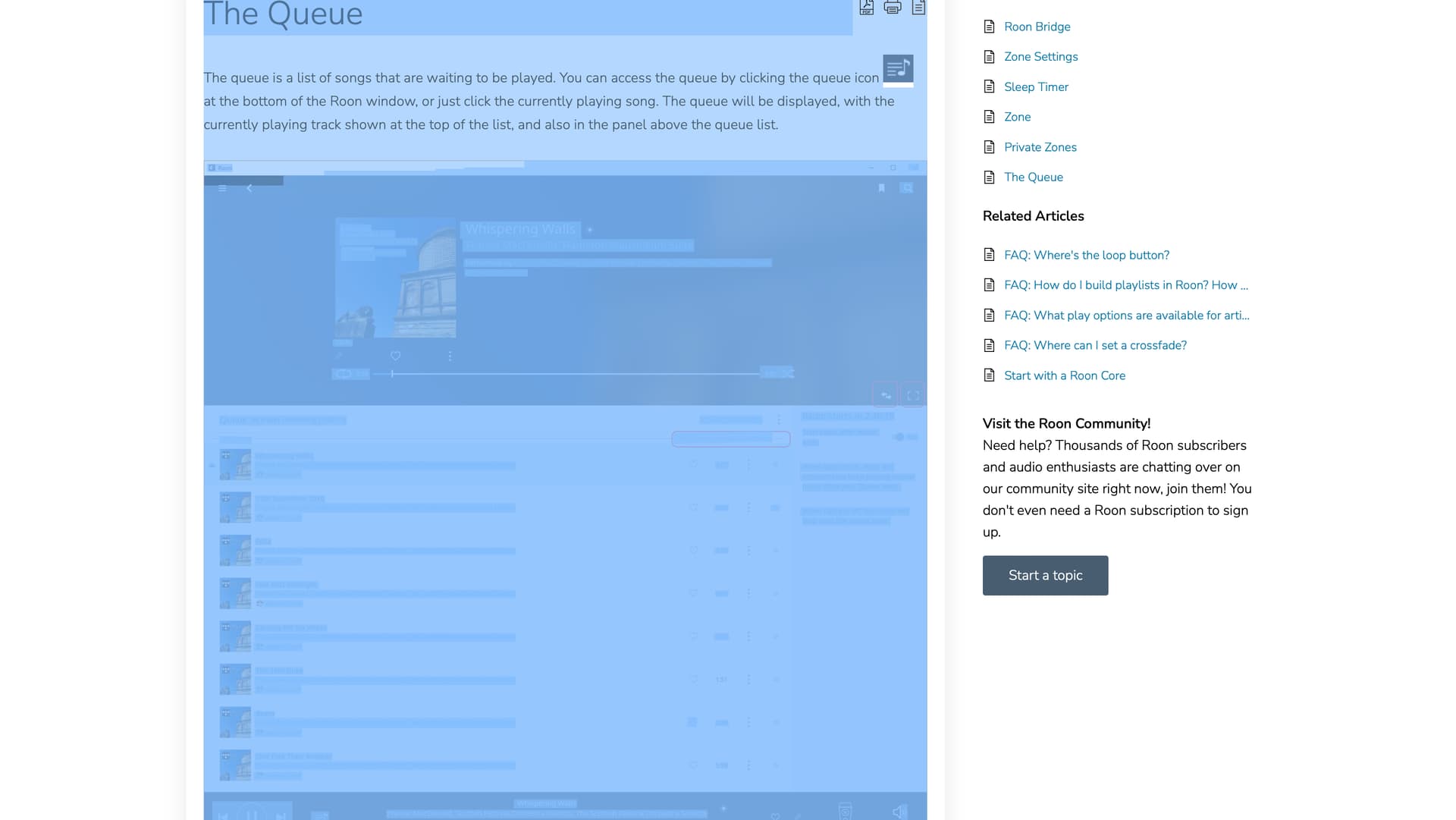Open FAQ: Where's the loop button?
This screenshot has width=1456, height=820.
pos(1086,255)
